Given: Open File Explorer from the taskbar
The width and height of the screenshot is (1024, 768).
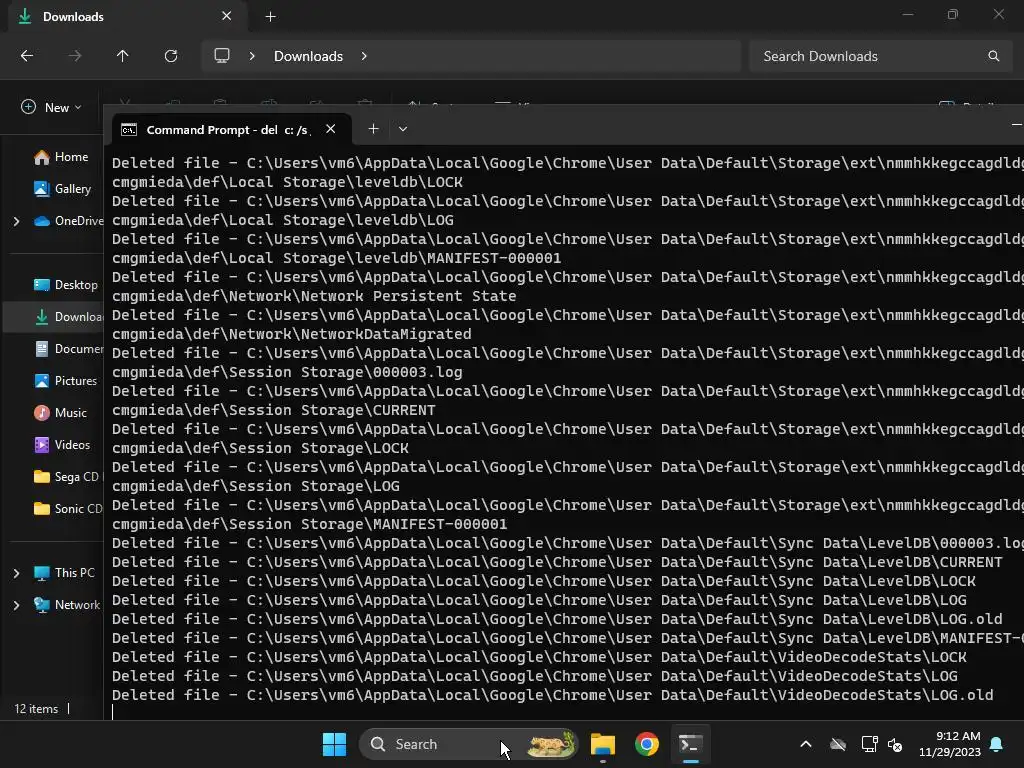Looking at the screenshot, I should (603, 744).
